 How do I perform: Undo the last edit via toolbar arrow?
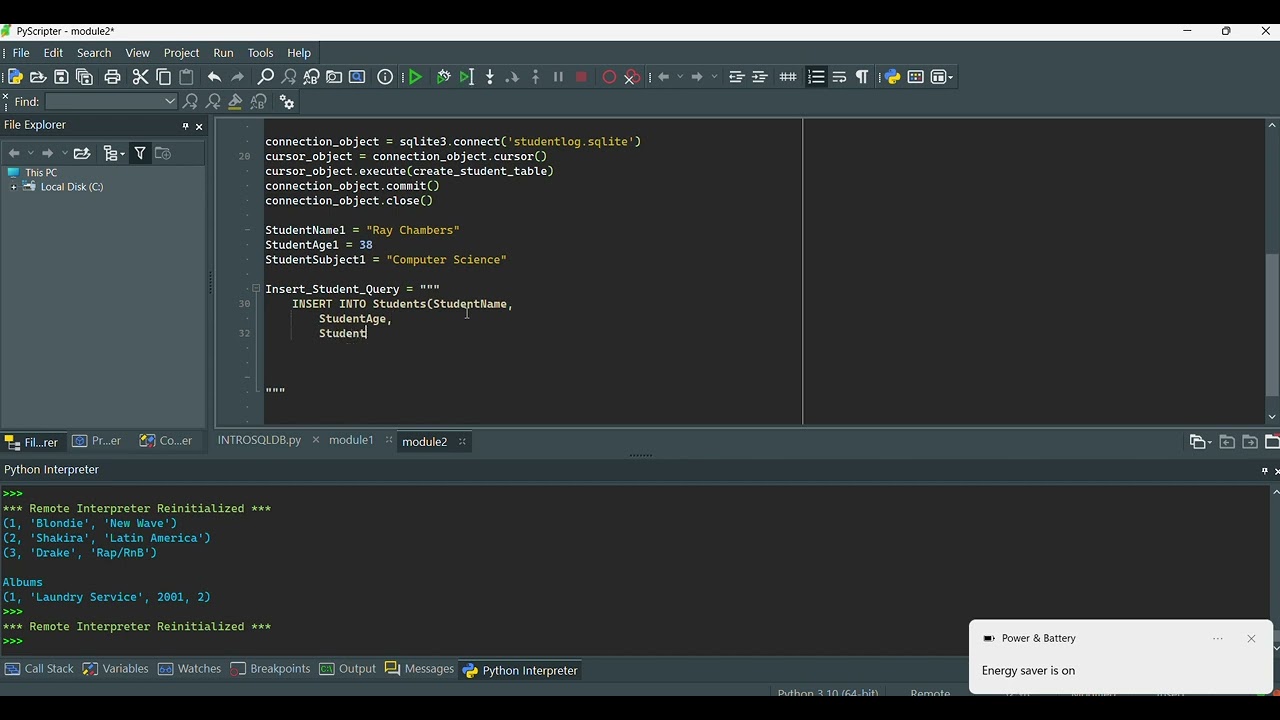click(x=214, y=77)
